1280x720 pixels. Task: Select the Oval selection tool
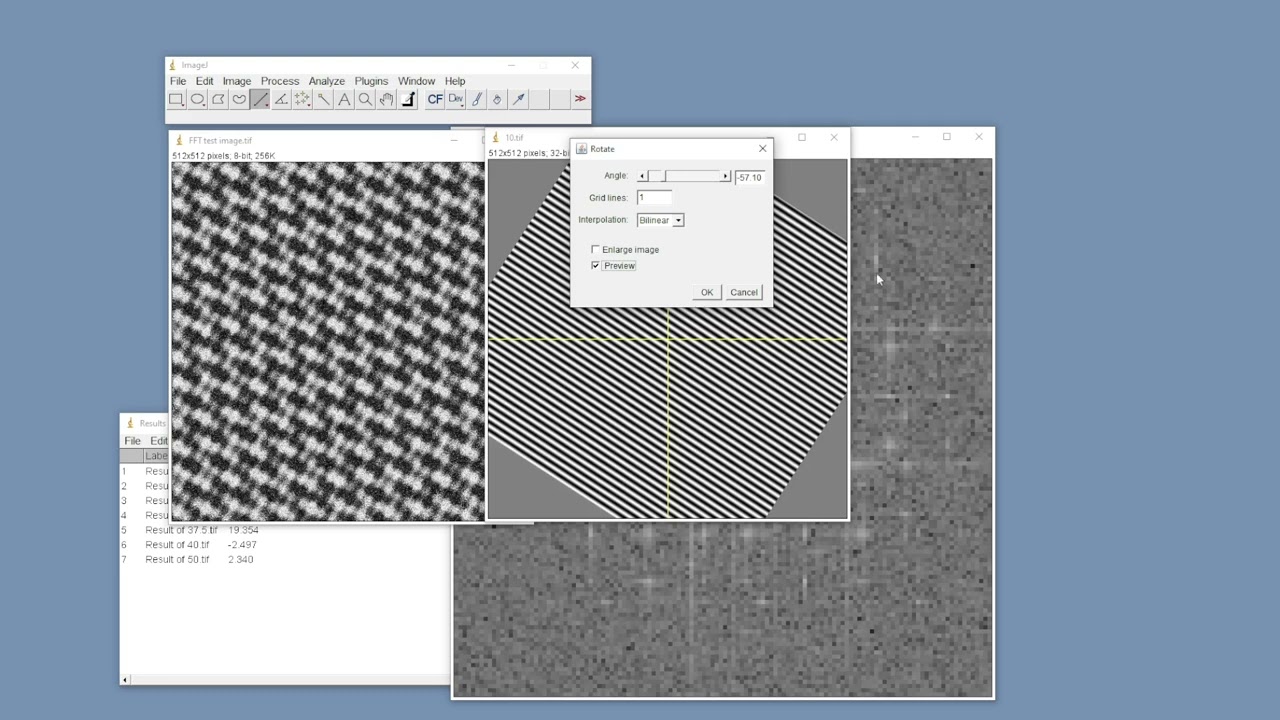tap(197, 99)
